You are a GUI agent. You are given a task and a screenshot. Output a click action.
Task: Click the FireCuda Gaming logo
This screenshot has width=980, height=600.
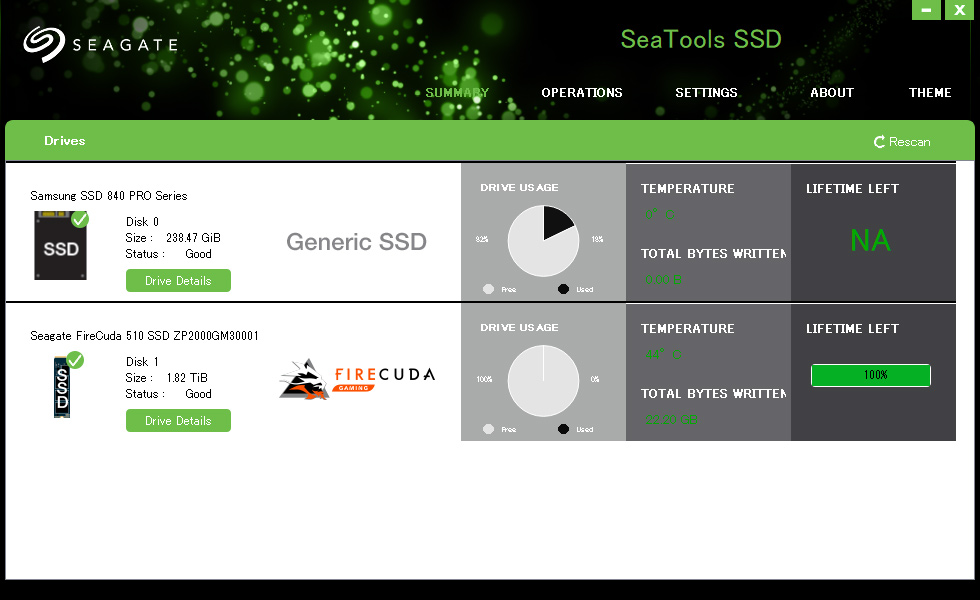tap(357, 379)
